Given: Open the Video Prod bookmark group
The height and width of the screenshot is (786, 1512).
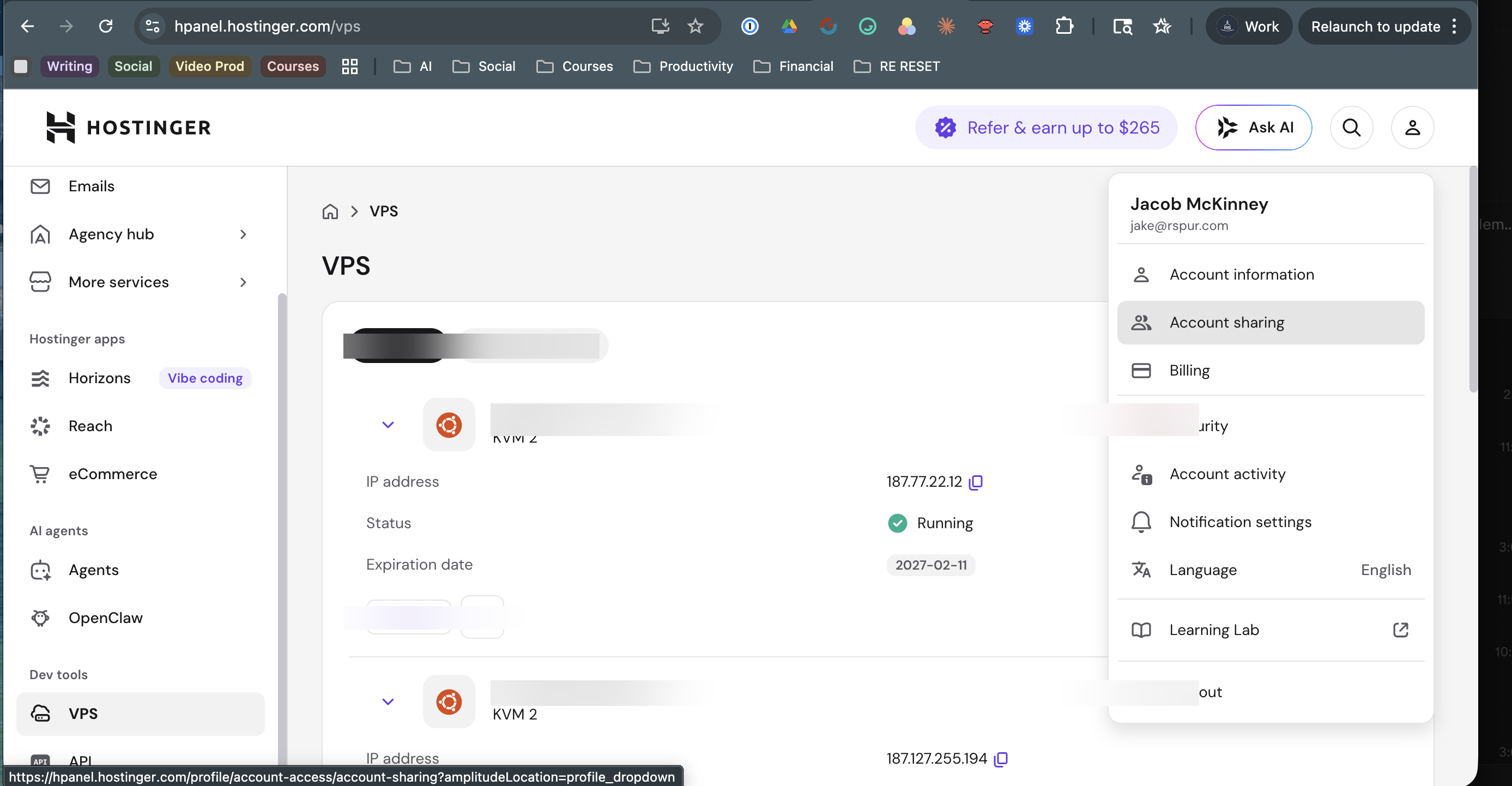Looking at the screenshot, I should (209, 66).
